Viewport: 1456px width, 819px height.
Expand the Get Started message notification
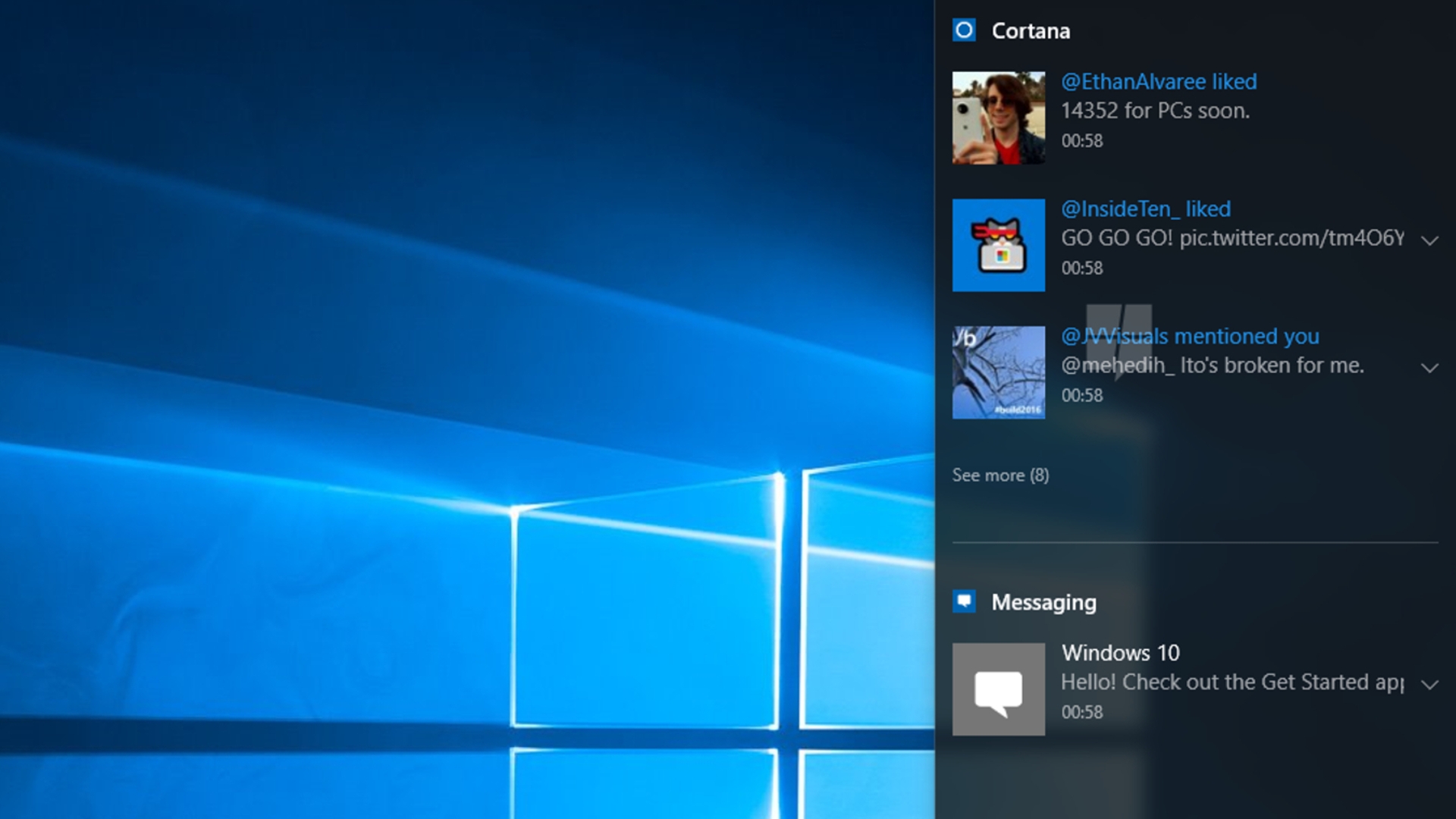[1429, 685]
